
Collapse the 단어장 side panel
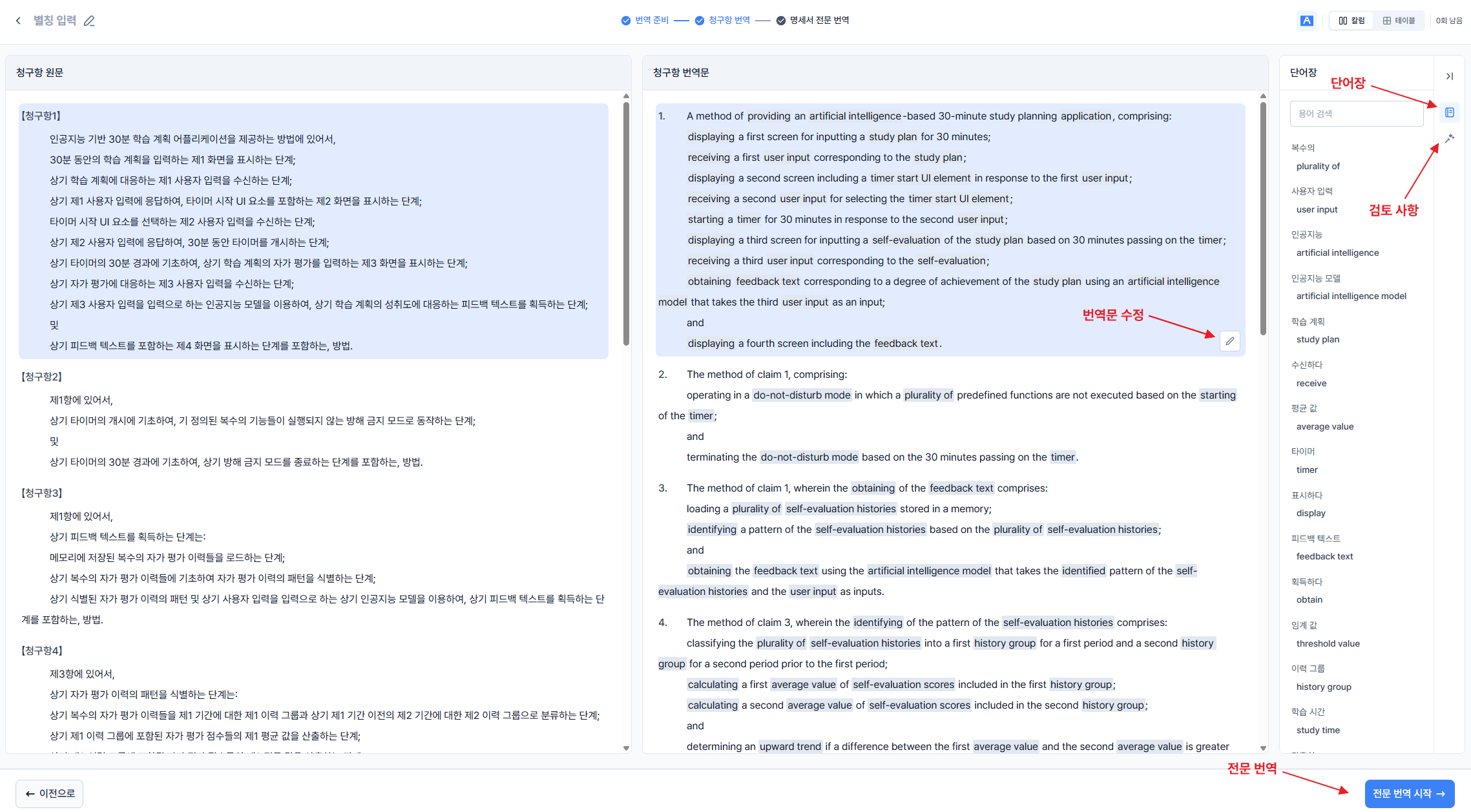[x=1449, y=76]
